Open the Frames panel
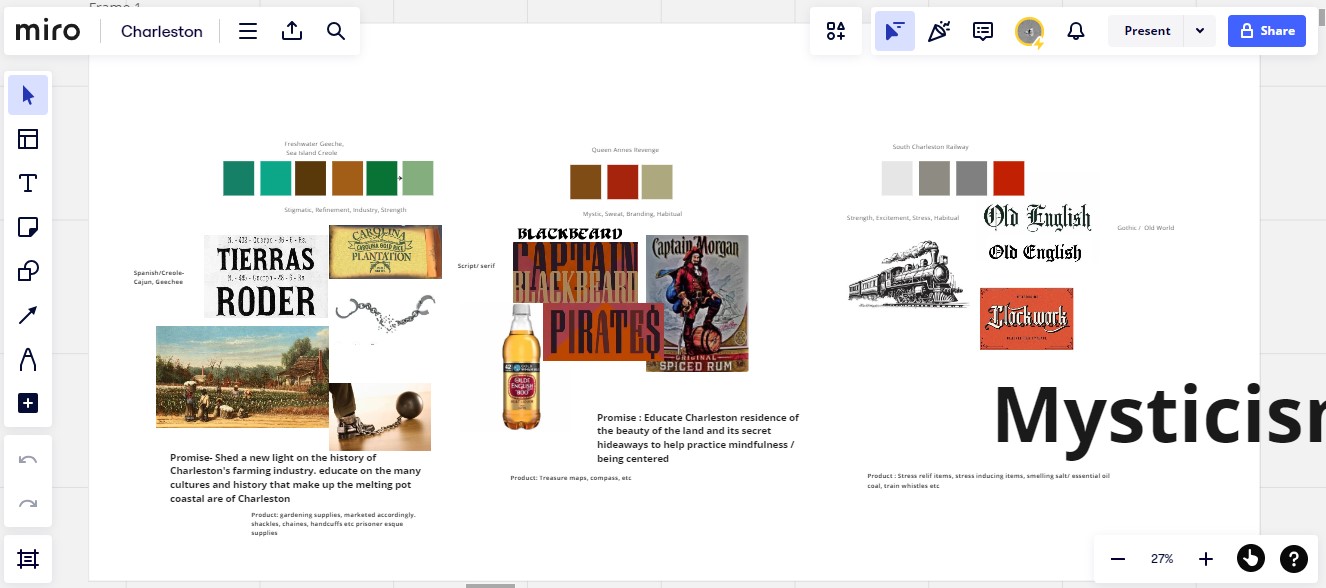This screenshot has height=588, width=1326. point(28,559)
